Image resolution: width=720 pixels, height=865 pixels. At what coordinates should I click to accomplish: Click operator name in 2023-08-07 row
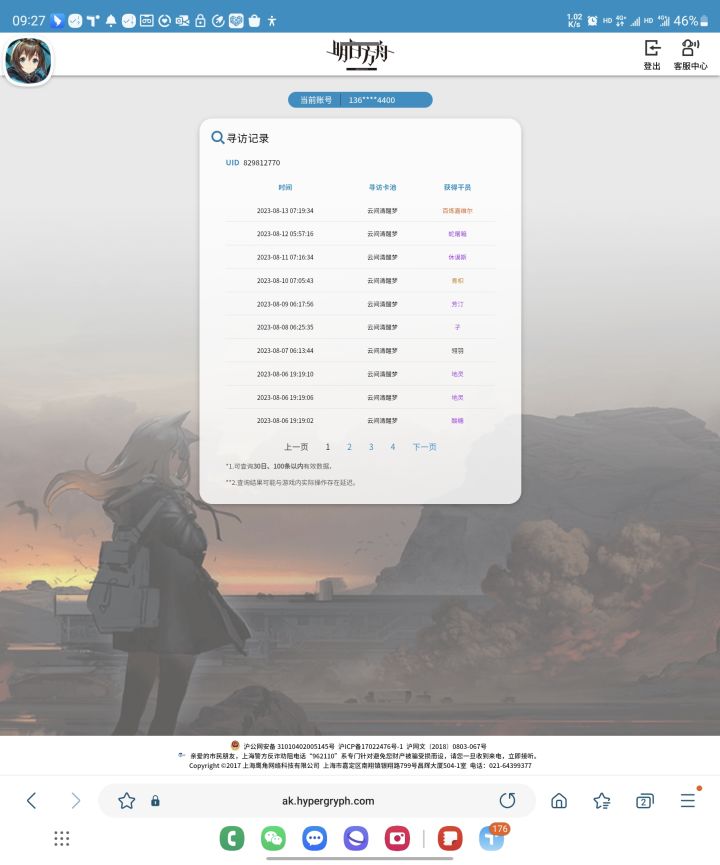click(457, 351)
